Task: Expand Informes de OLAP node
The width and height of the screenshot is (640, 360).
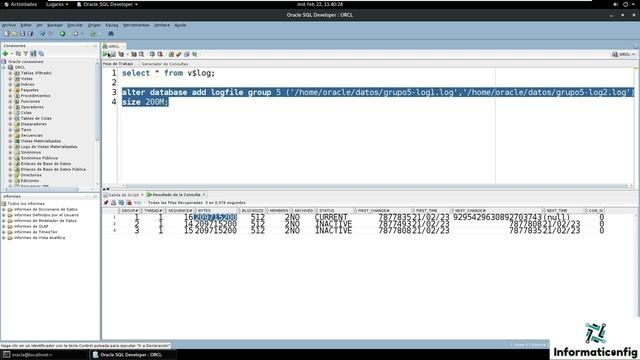Action: pos(4,226)
